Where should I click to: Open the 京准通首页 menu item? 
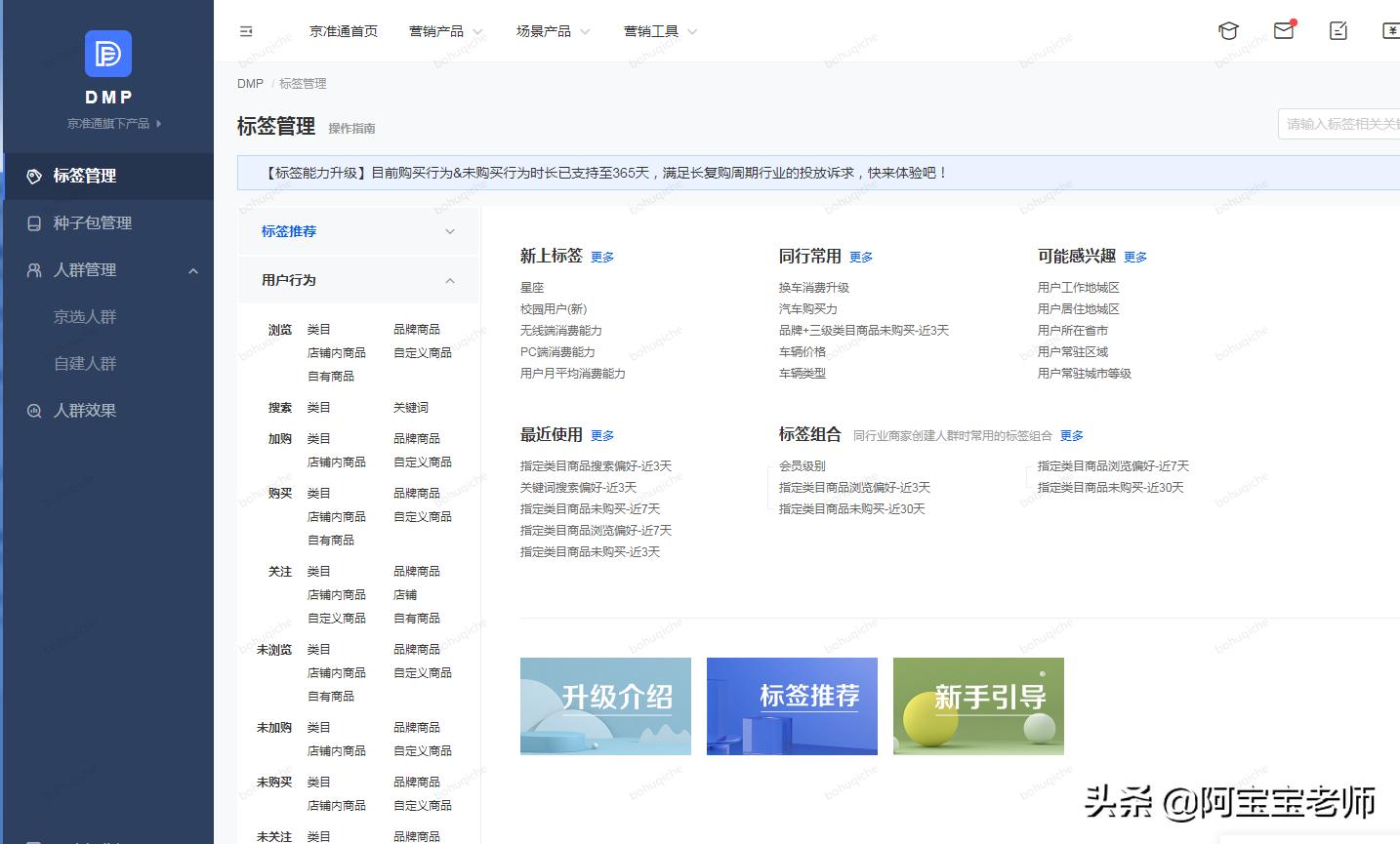point(343,30)
